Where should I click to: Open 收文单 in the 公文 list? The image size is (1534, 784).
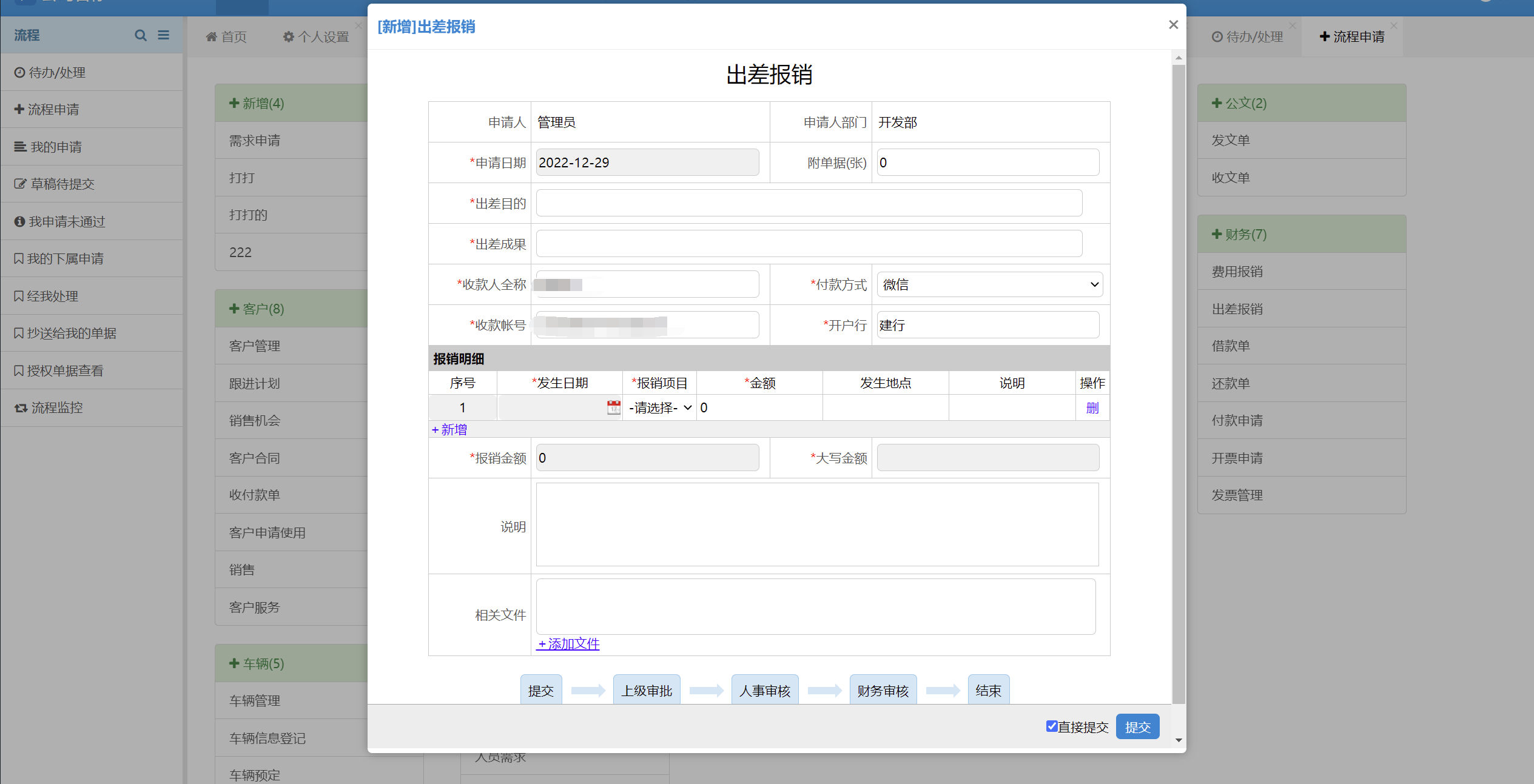[x=1302, y=178]
